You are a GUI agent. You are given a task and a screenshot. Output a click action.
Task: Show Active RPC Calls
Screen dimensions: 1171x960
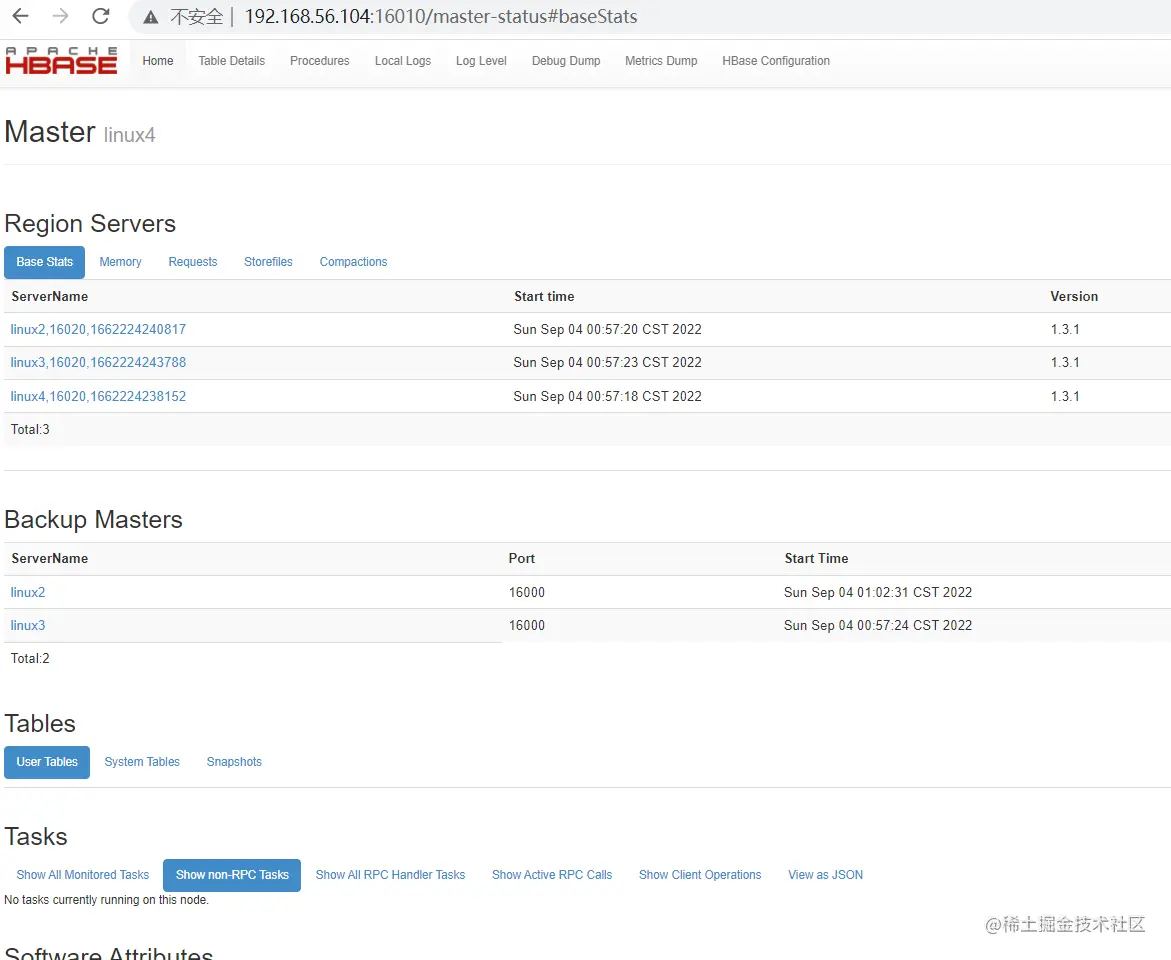point(552,875)
